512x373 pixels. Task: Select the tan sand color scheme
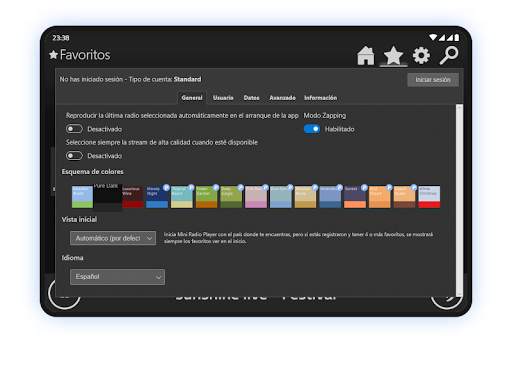click(305, 197)
